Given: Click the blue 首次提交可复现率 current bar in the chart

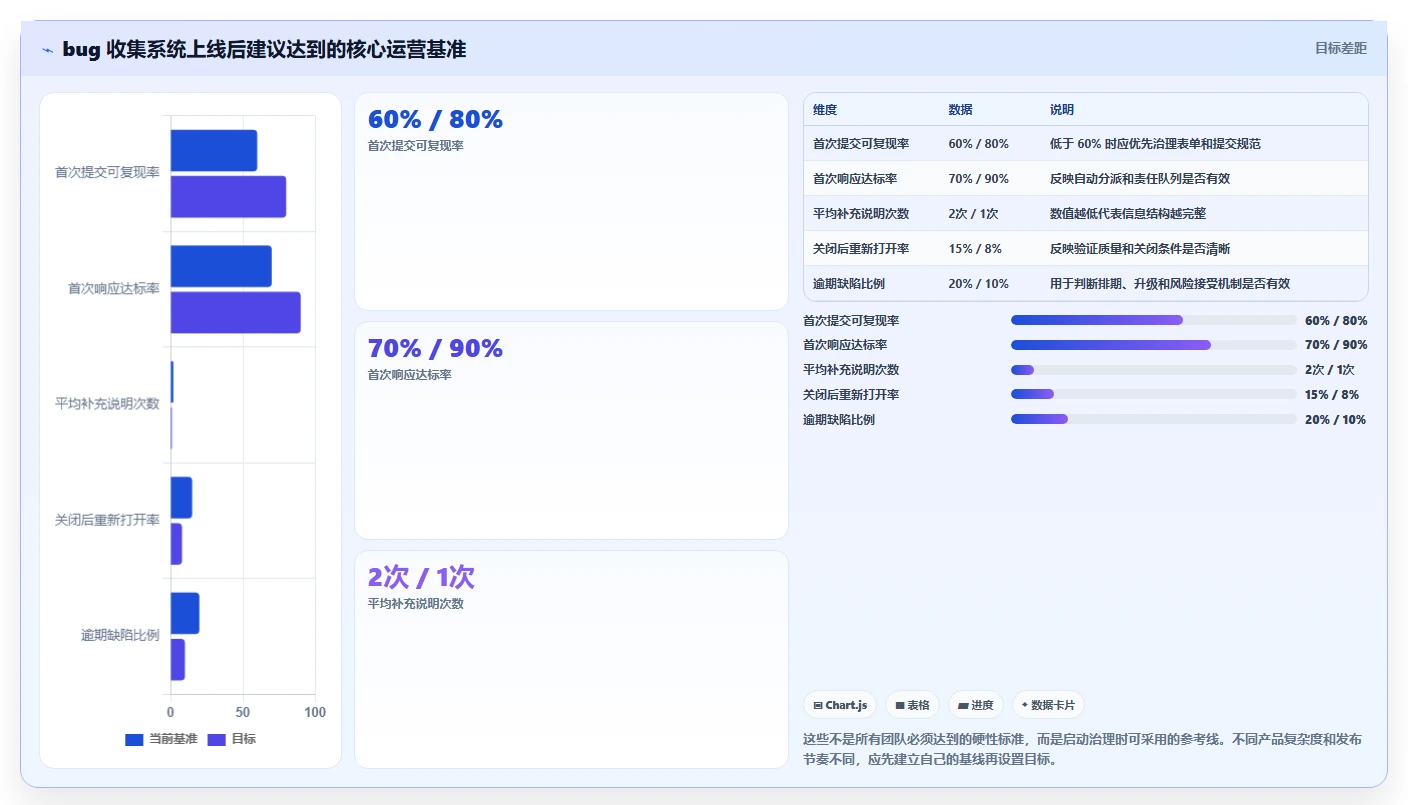Looking at the screenshot, I should click(213, 150).
